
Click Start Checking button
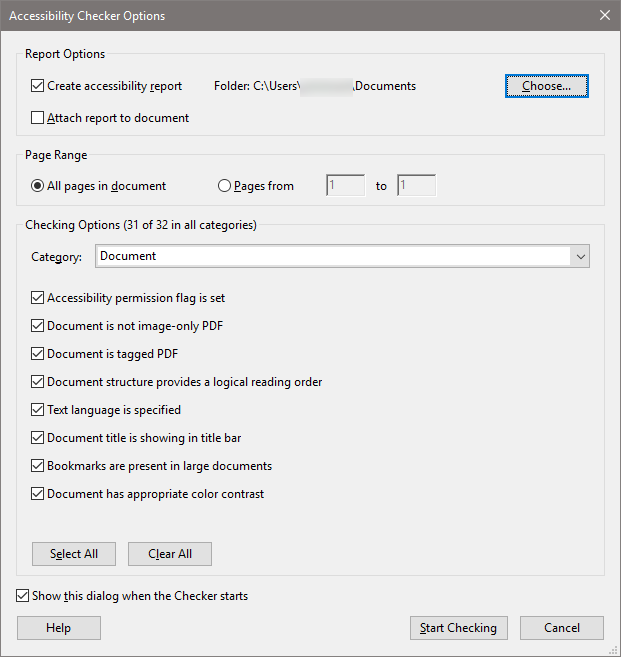(x=458, y=628)
